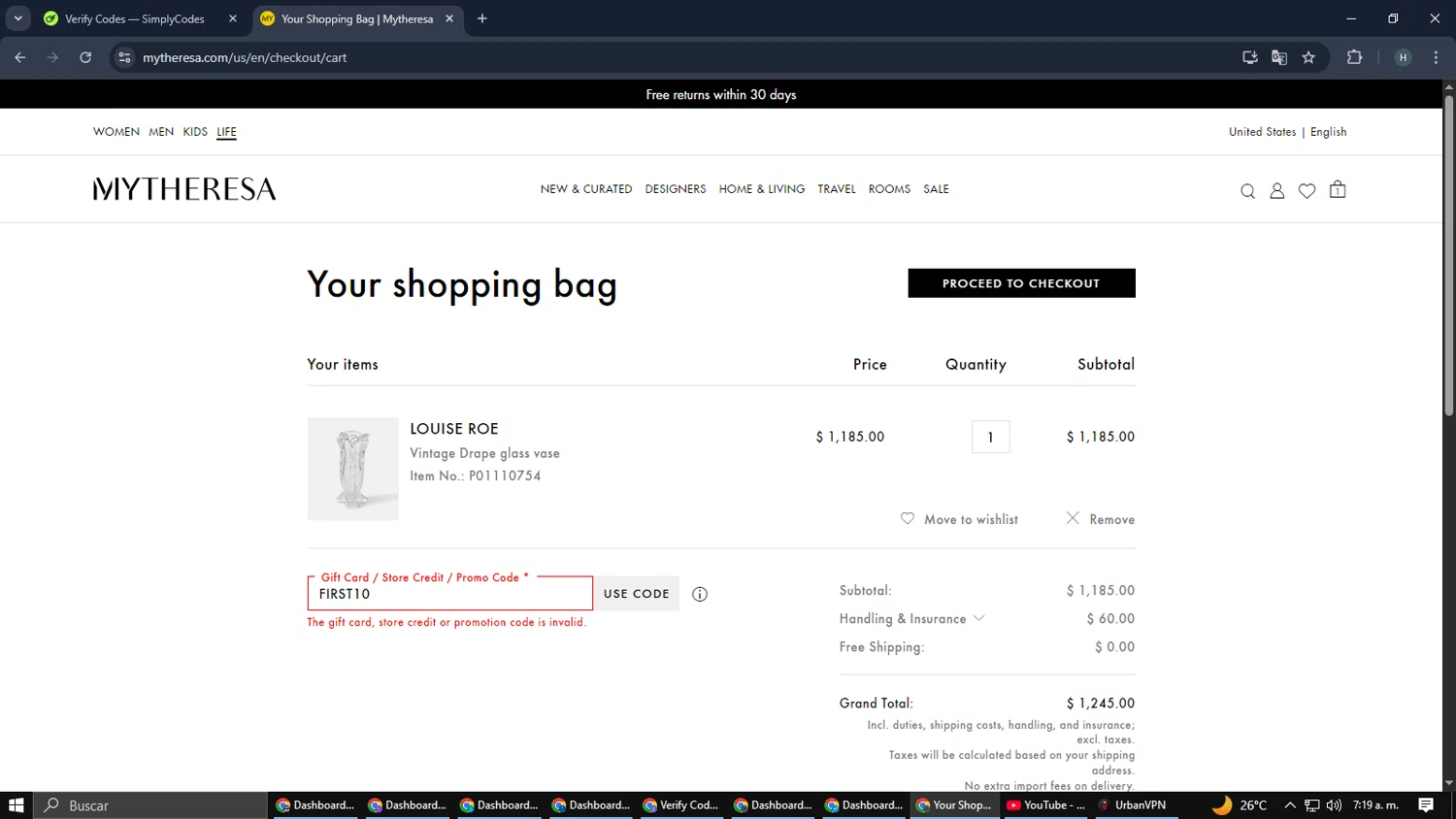Switch to the Verify Codes — SimplyCodes tab
Screen dimensions: 1456x819
point(141,18)
